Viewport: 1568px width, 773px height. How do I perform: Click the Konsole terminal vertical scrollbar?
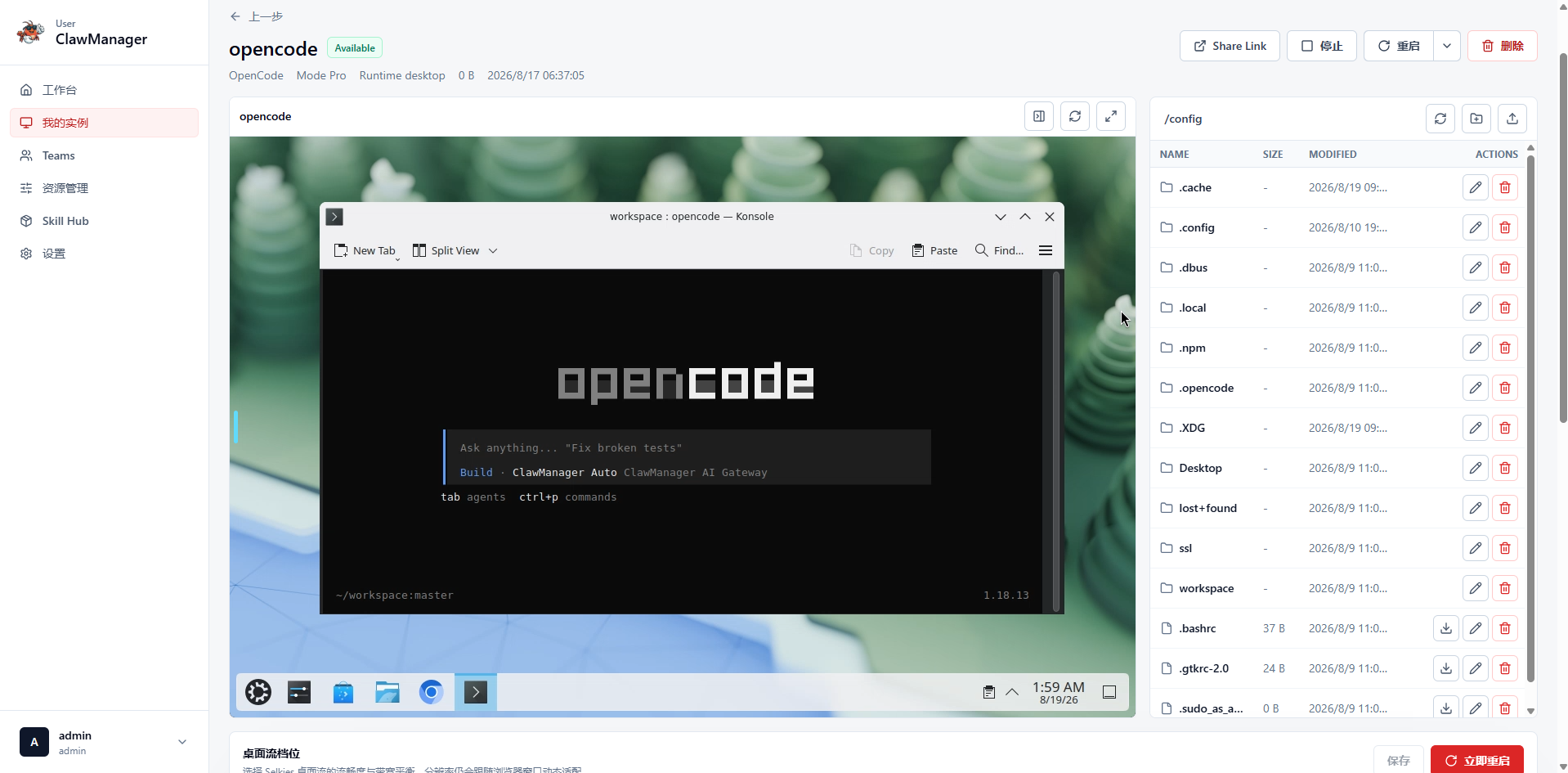coord(1056,441)
